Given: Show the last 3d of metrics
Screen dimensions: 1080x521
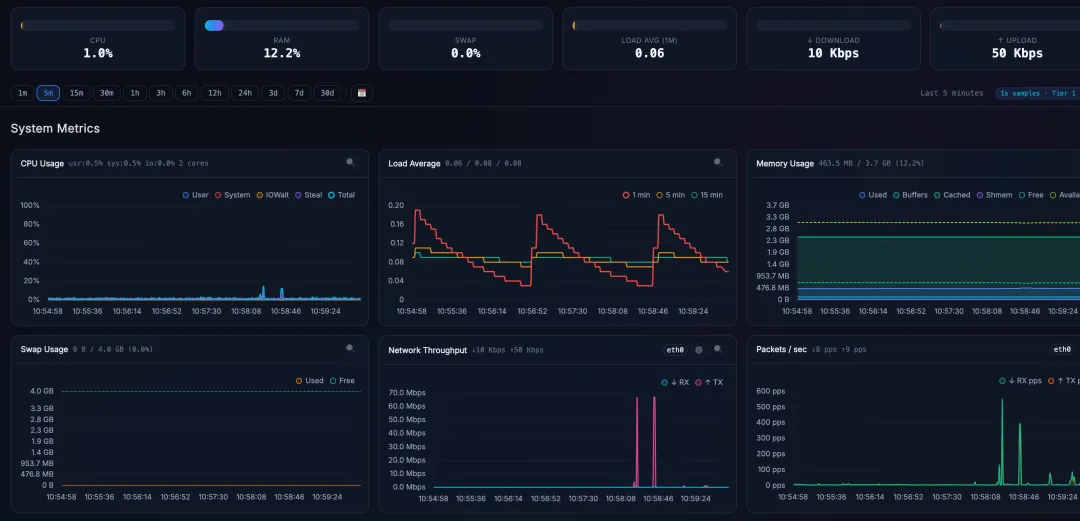Looking at the screenshot, I should click(x=273, y=93).
